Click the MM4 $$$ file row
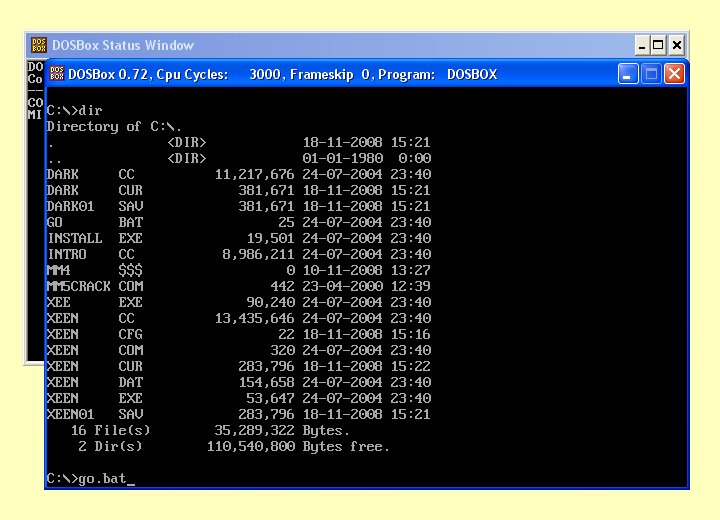 [239, 270]
